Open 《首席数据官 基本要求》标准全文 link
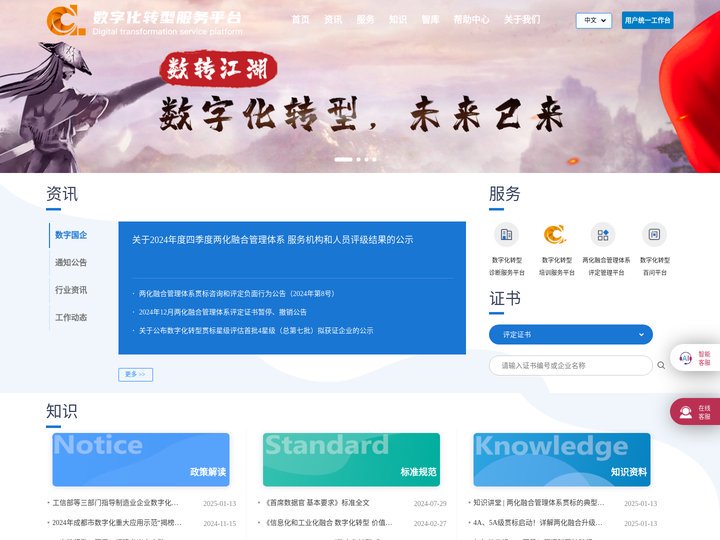The height and width of the screenshot is (540, 720). 316,503
